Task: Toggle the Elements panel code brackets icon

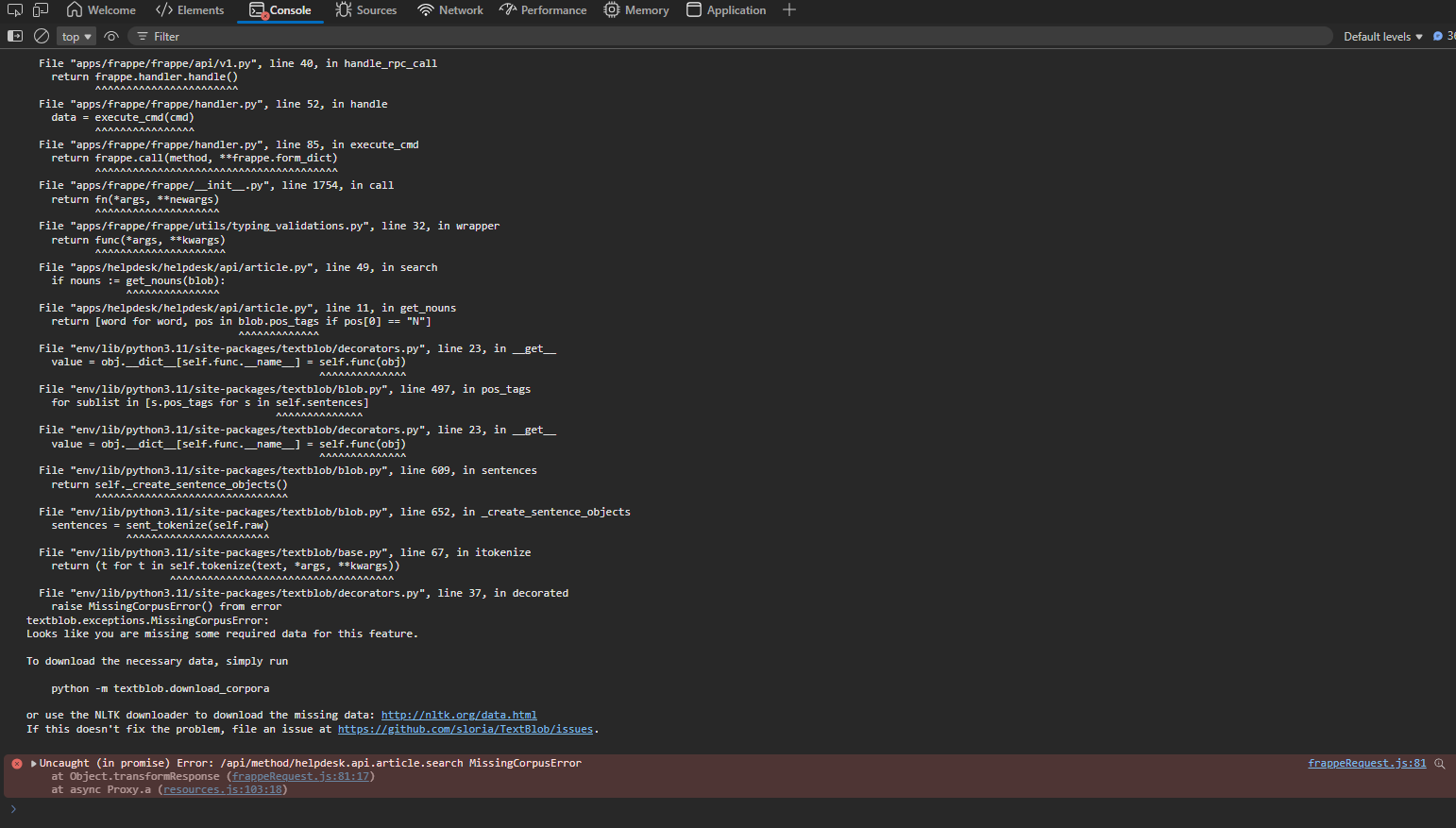Action: (161, 9)
